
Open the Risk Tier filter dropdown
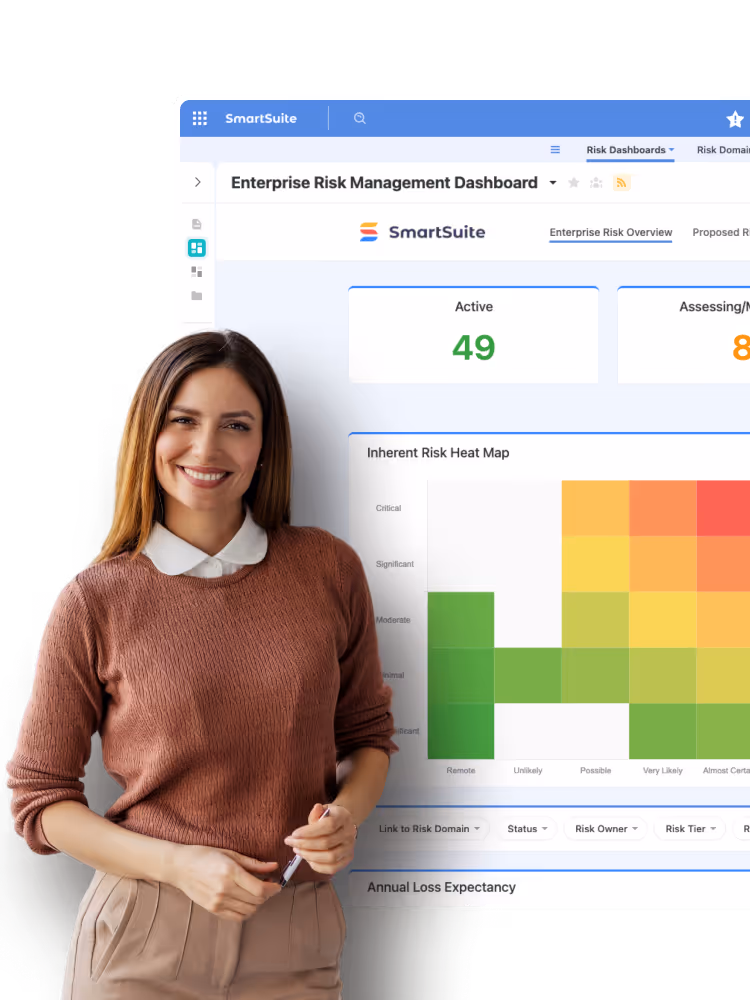point(690,828)
